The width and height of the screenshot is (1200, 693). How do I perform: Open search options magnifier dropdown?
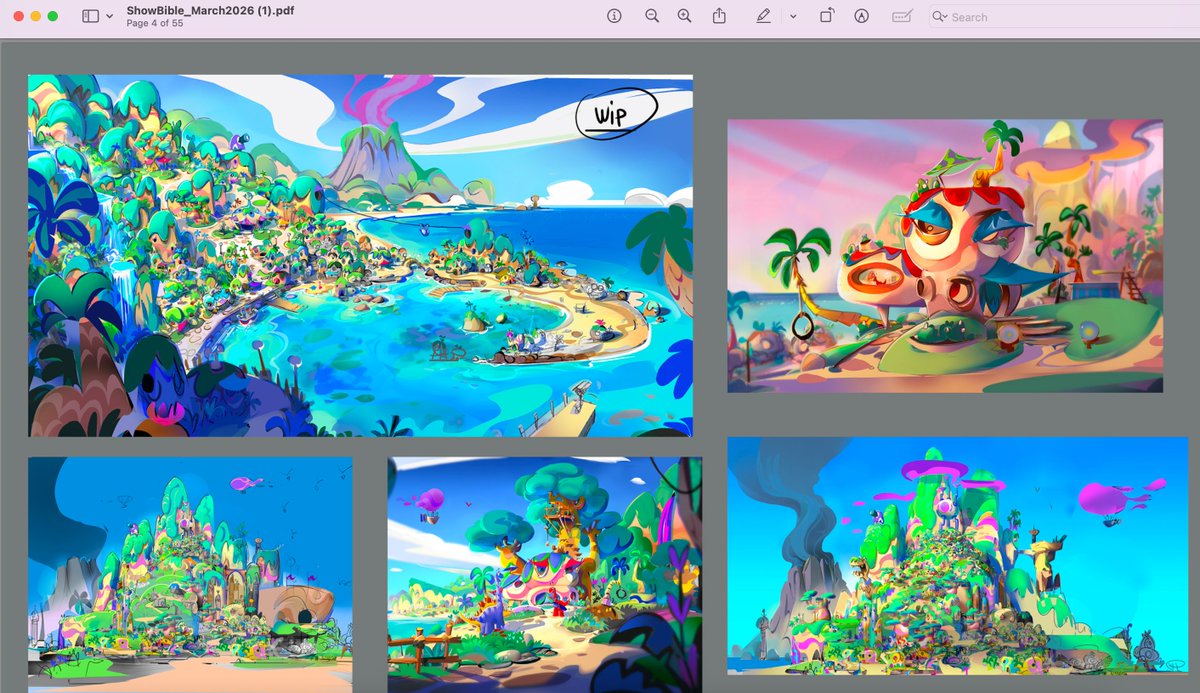[940, 17]
